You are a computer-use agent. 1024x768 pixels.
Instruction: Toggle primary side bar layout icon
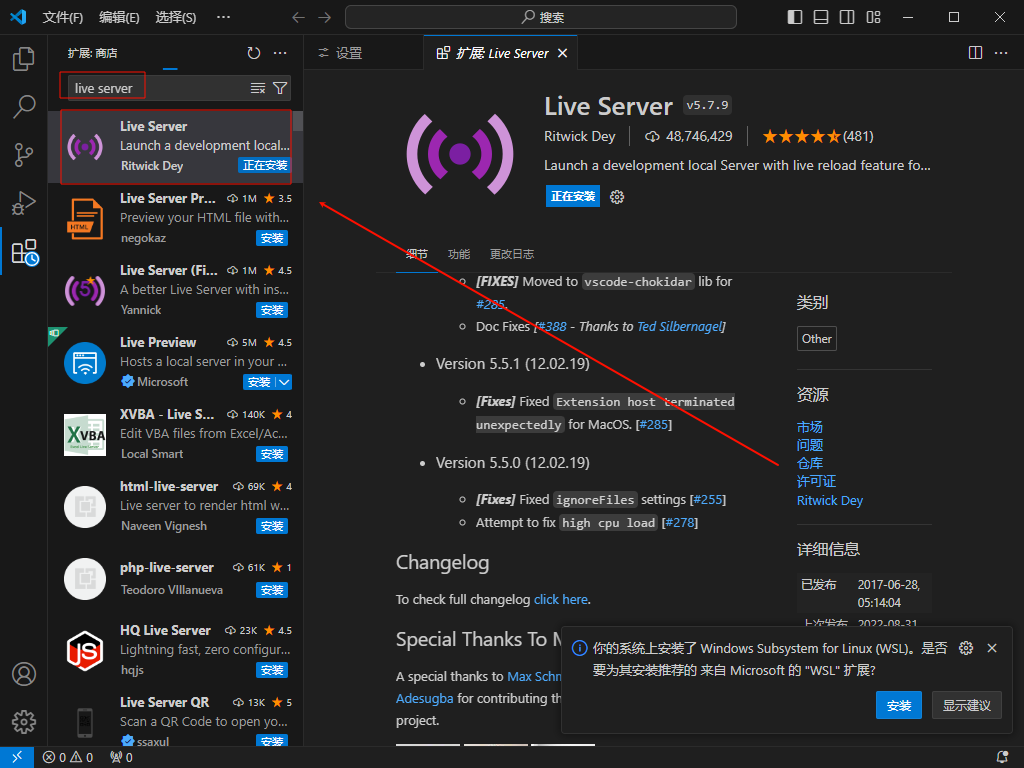pyautogui.click(x=795, y=17)
